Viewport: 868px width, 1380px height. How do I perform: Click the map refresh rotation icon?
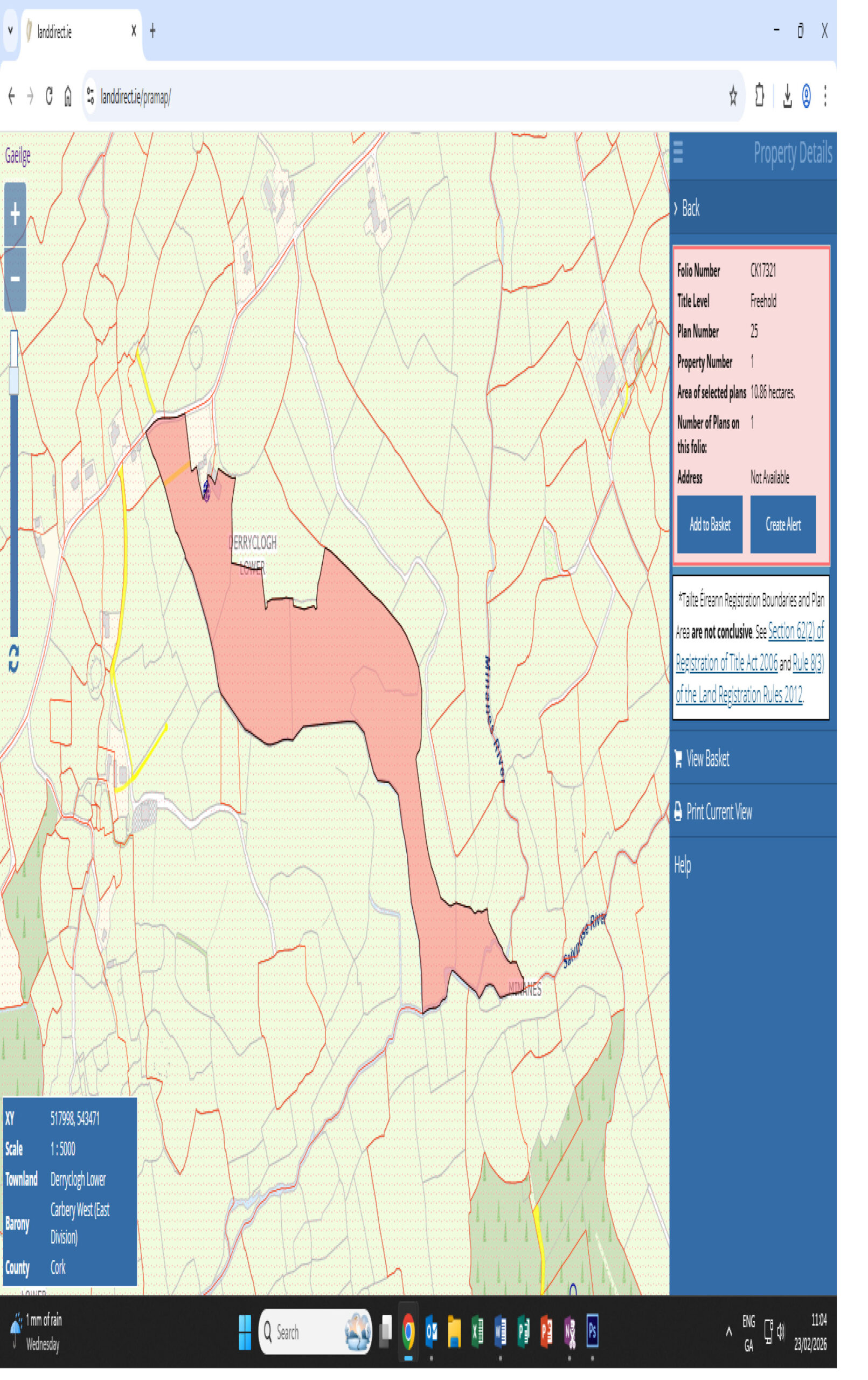[14, 659]
